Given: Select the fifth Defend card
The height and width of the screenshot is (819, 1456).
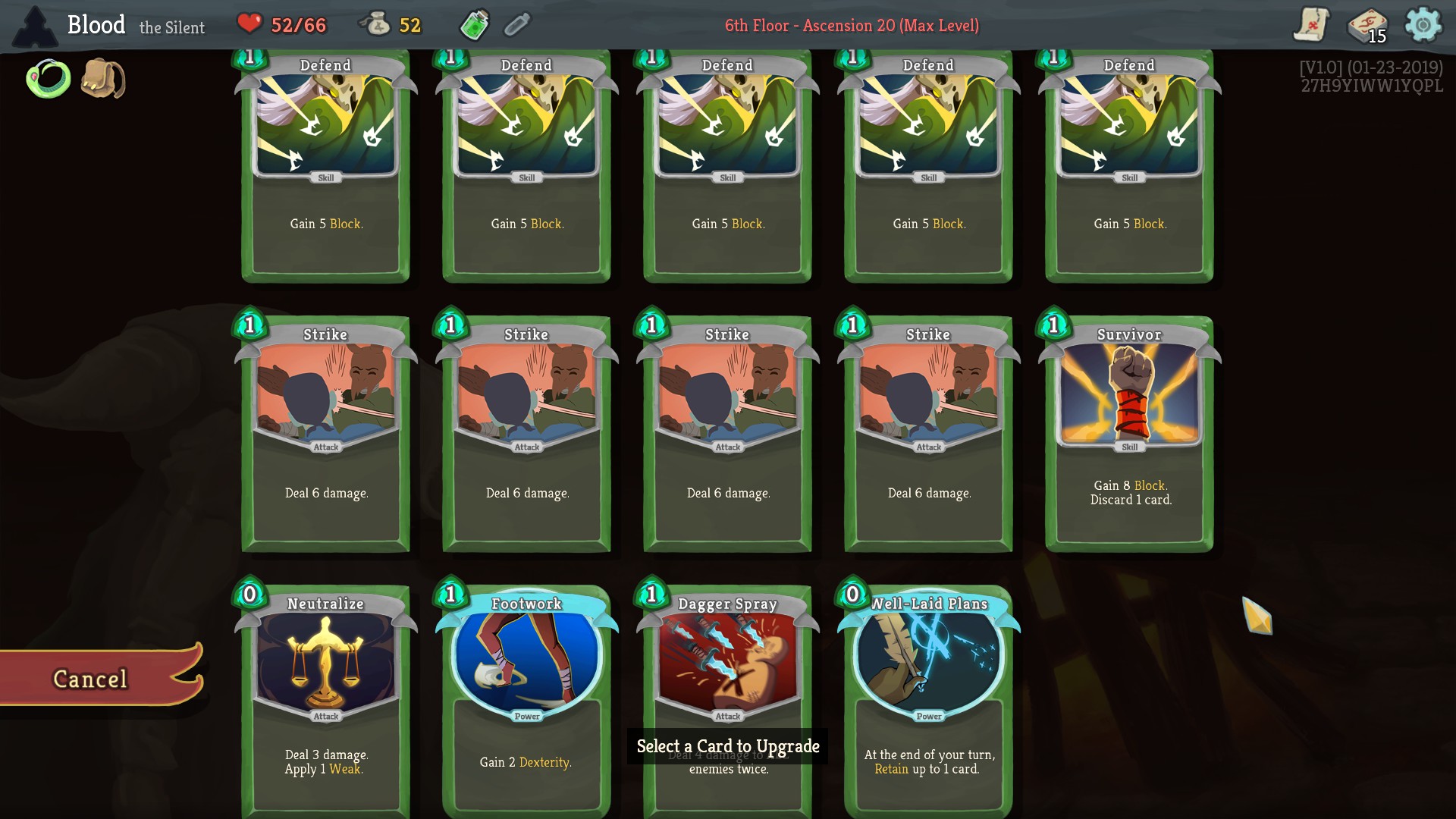Looking at the screenshot, I should 1129,167.
